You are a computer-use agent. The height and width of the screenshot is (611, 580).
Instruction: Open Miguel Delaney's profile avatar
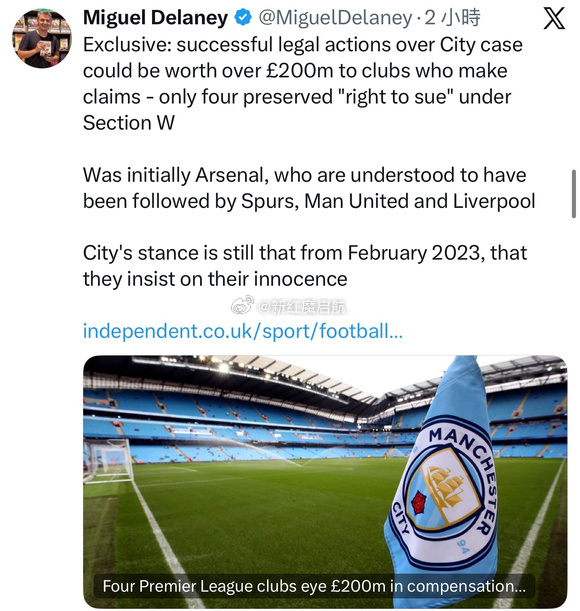[42, 39]
